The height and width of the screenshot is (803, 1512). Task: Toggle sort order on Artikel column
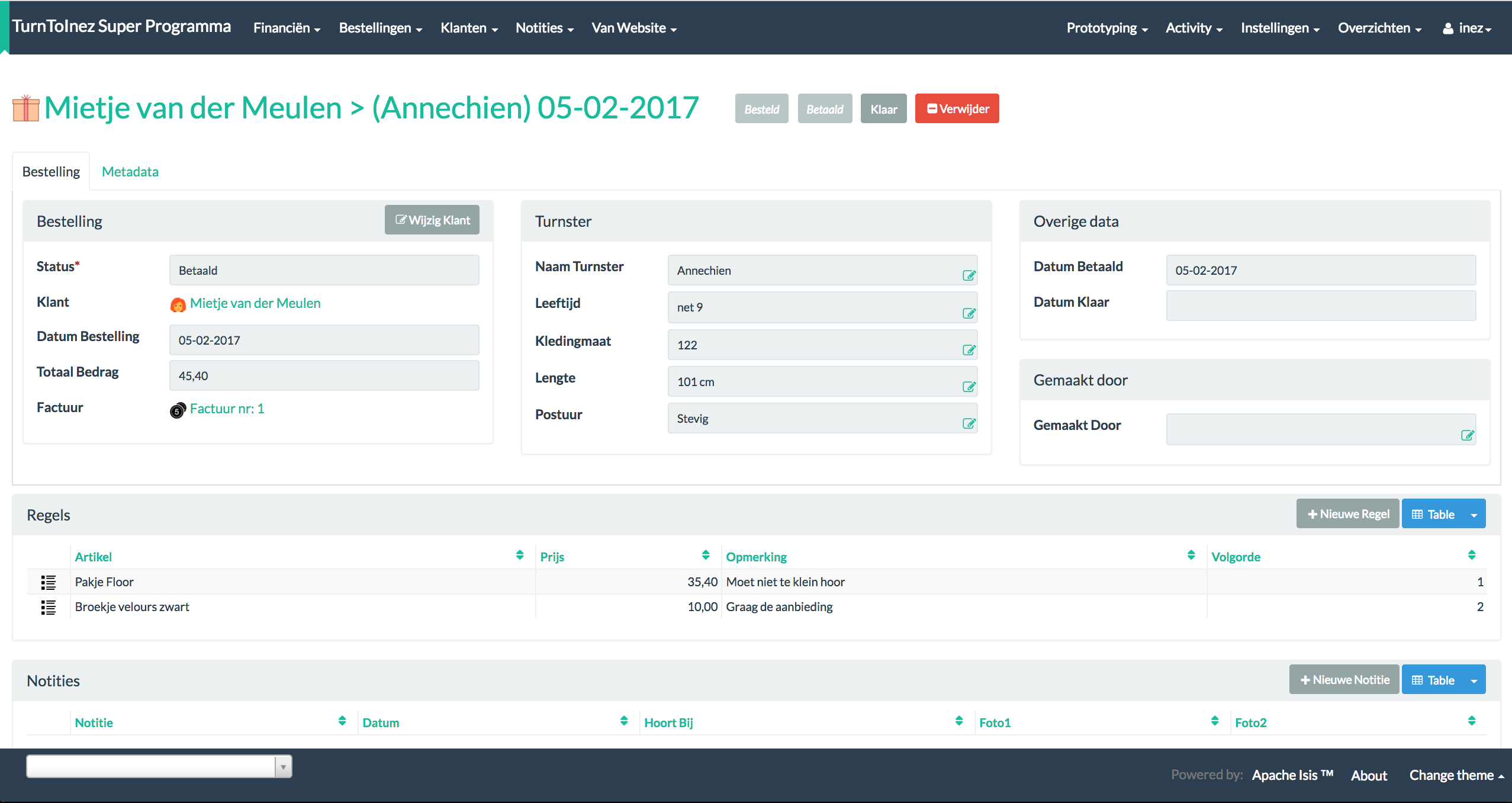[x=519, y=555]
